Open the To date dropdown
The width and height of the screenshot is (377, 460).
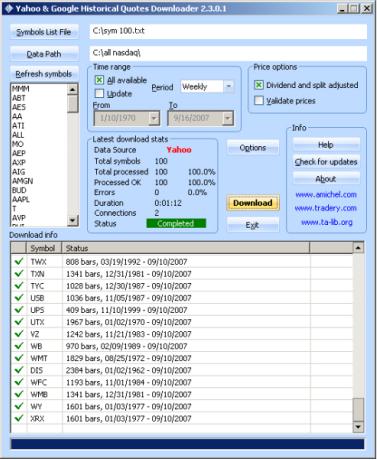click(x=228, y=118)
